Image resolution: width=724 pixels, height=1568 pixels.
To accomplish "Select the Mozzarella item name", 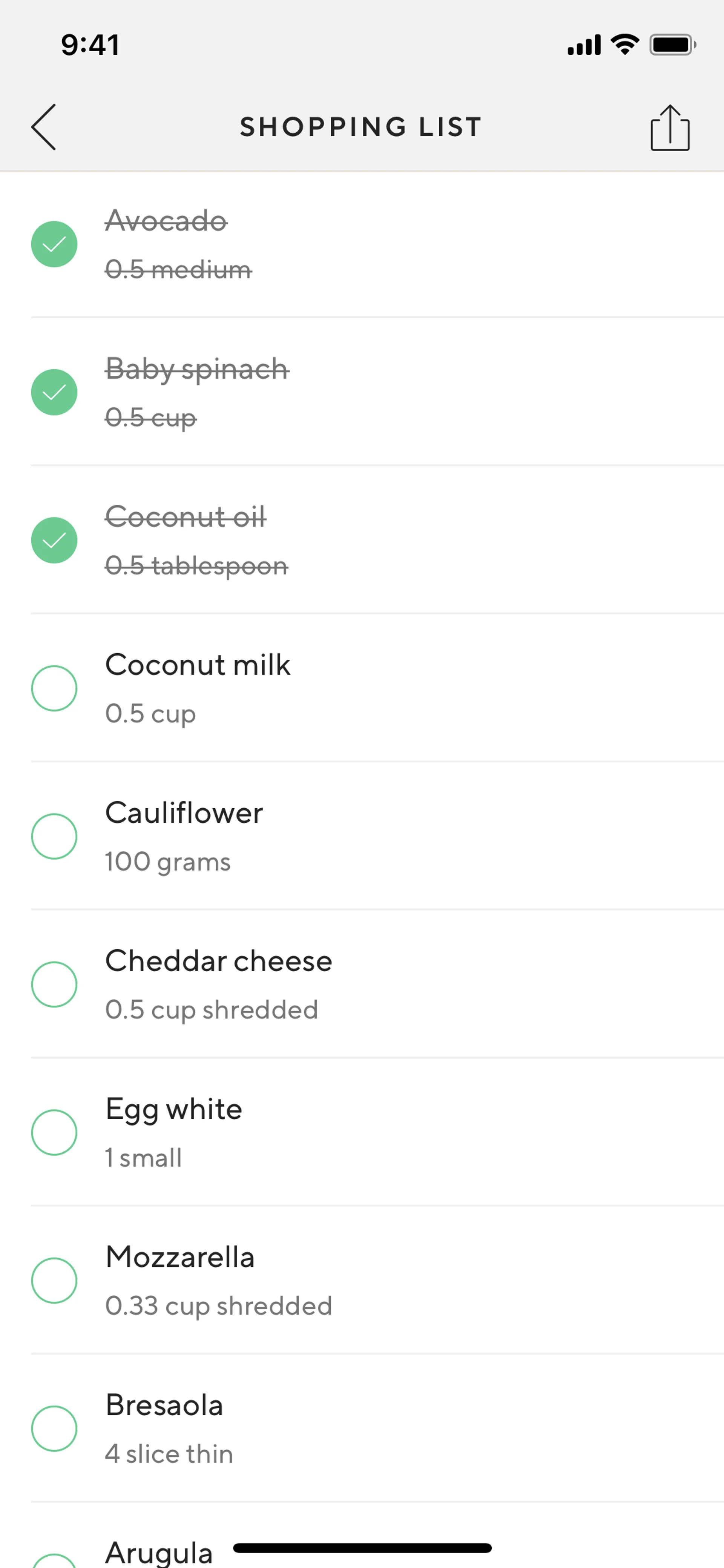I will (x=180, y=1257).
